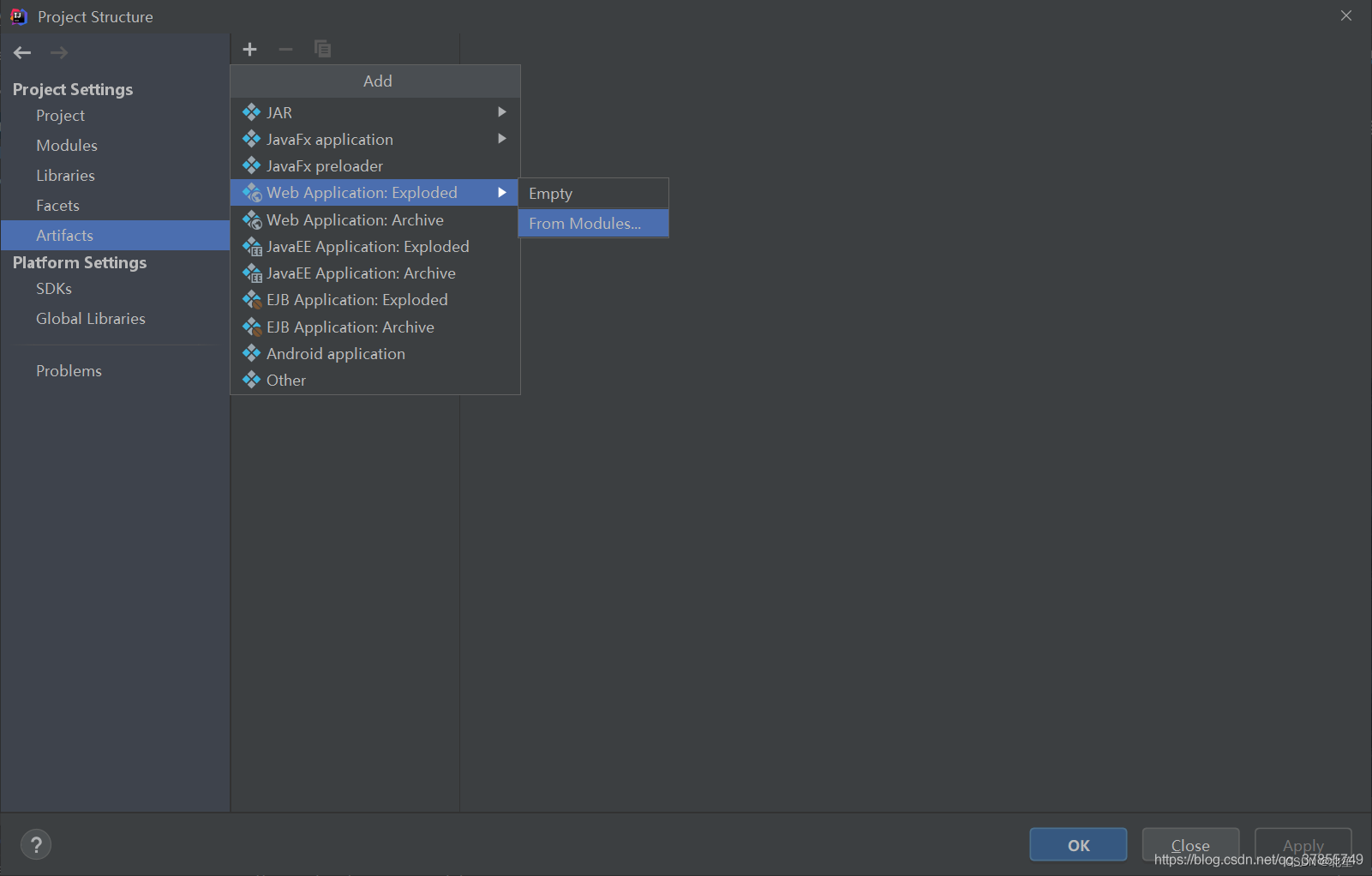This screenshot has width=1372, height=876.
Task: Expand Web Application: Exploded submenu arrow
Action: 502,193
